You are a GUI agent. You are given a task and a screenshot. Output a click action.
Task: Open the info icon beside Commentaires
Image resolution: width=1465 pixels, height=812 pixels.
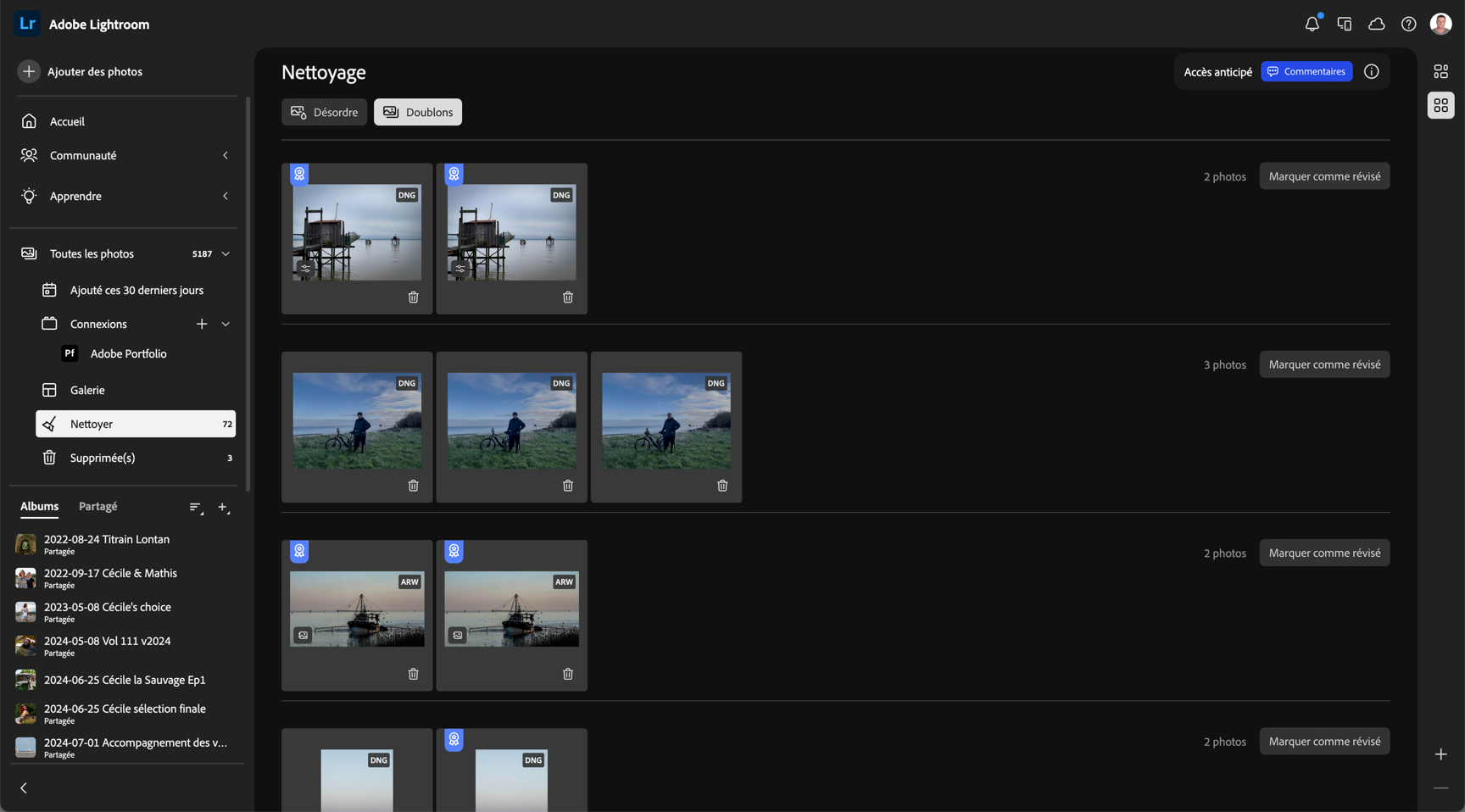1371,71
